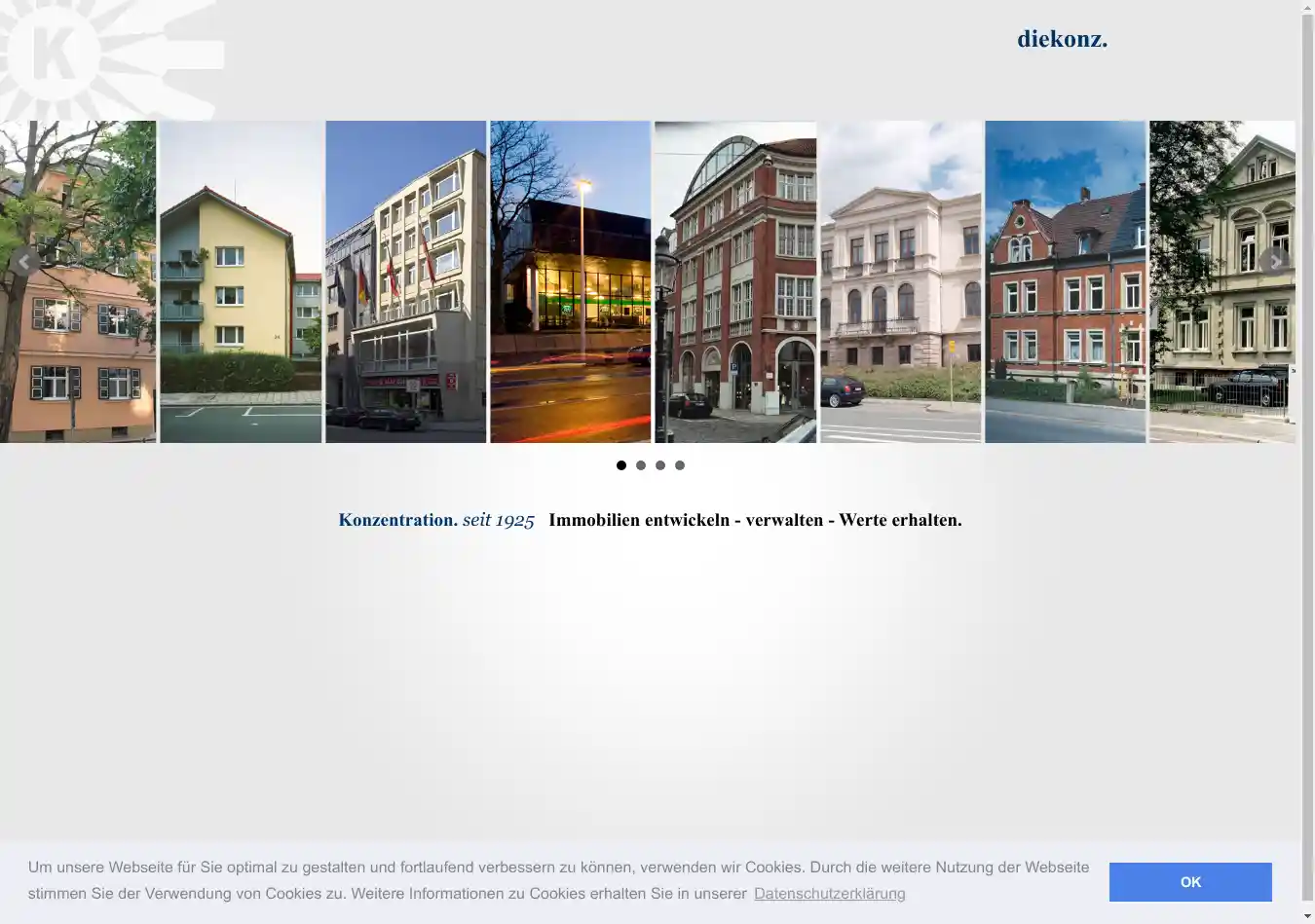Click the scrollbar down arrow
1315x924 pixels.
click(1307, 916)
